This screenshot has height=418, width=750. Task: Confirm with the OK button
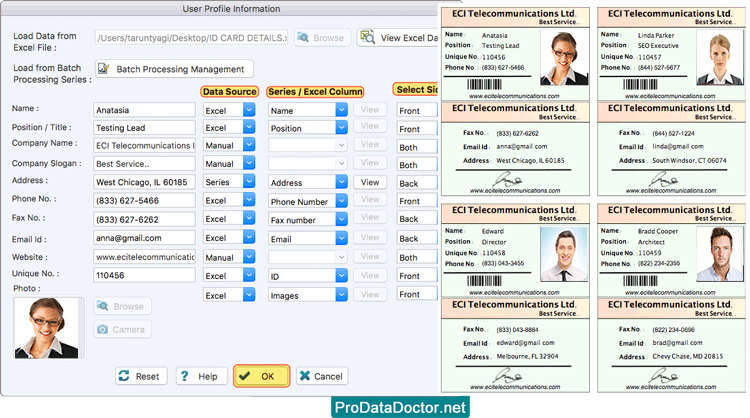[262, 376]
